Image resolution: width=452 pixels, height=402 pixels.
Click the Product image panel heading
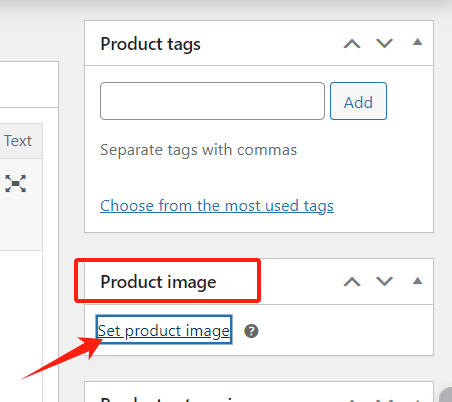[x=158, y=282]
